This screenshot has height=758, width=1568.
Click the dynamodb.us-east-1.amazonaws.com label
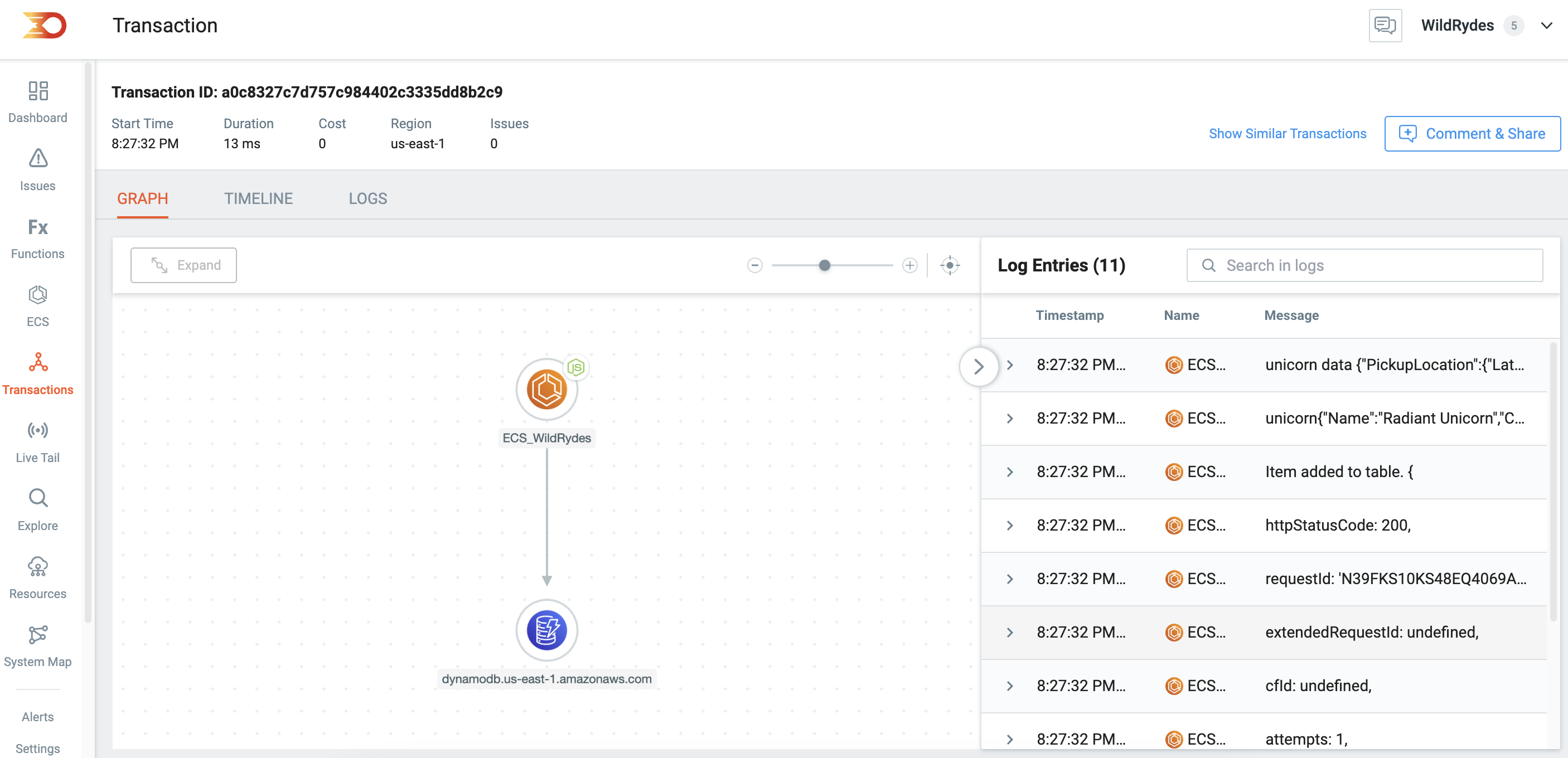(546, 679)
